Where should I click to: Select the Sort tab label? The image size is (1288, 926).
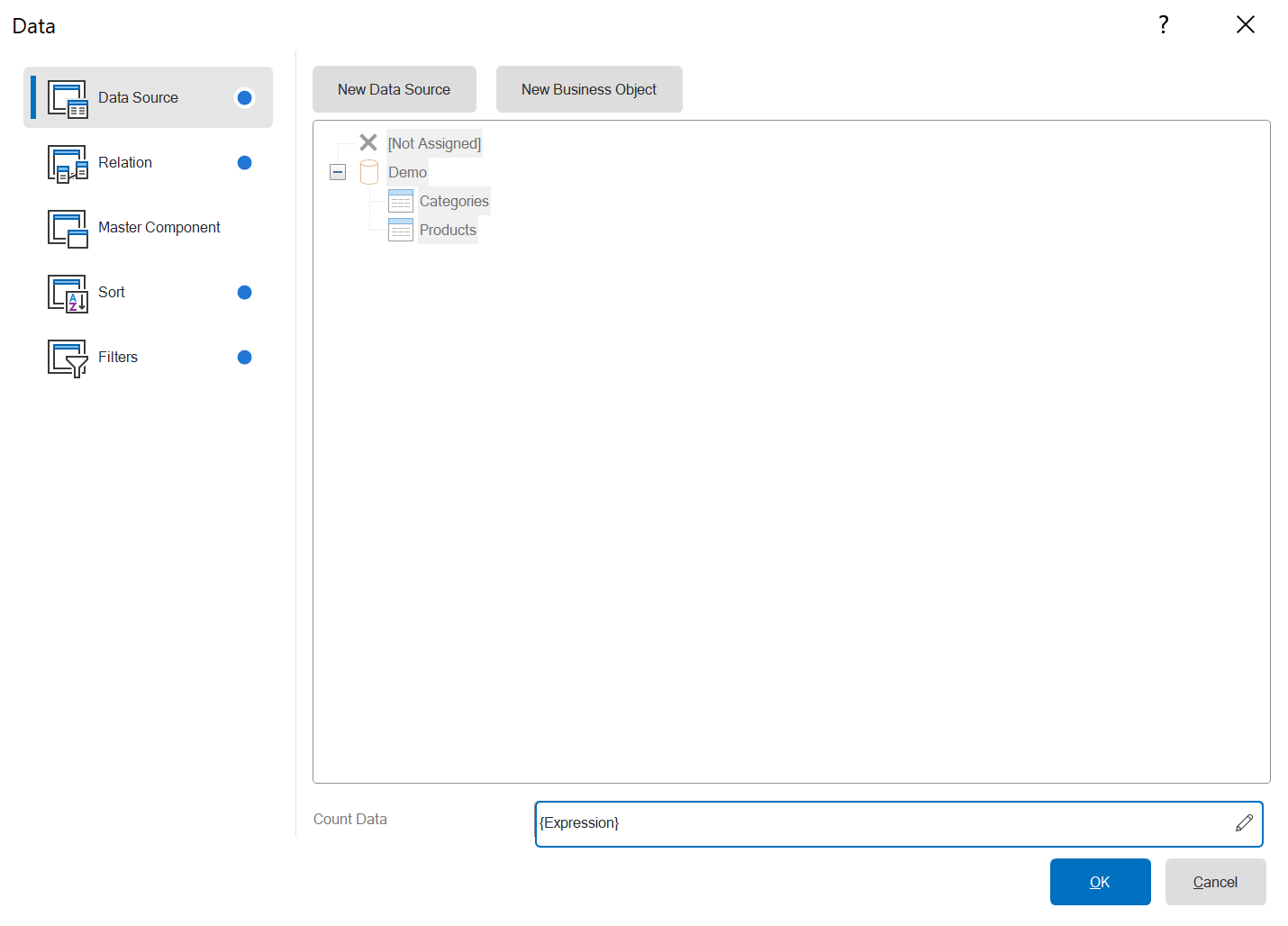tap(112, 293)
